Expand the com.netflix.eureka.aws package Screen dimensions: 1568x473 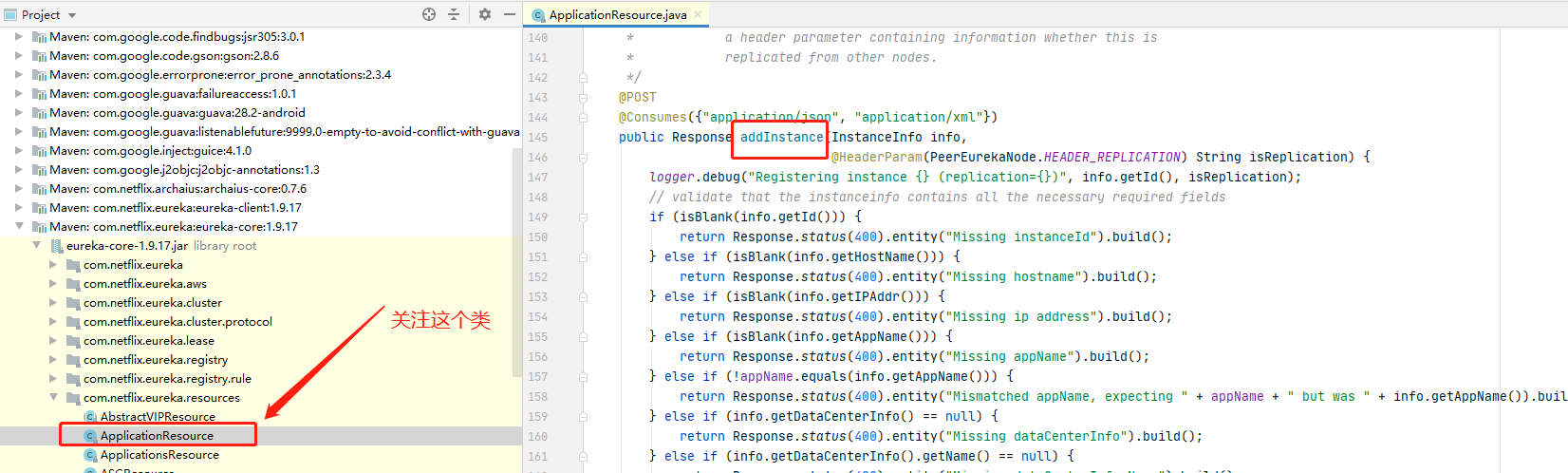53,284
